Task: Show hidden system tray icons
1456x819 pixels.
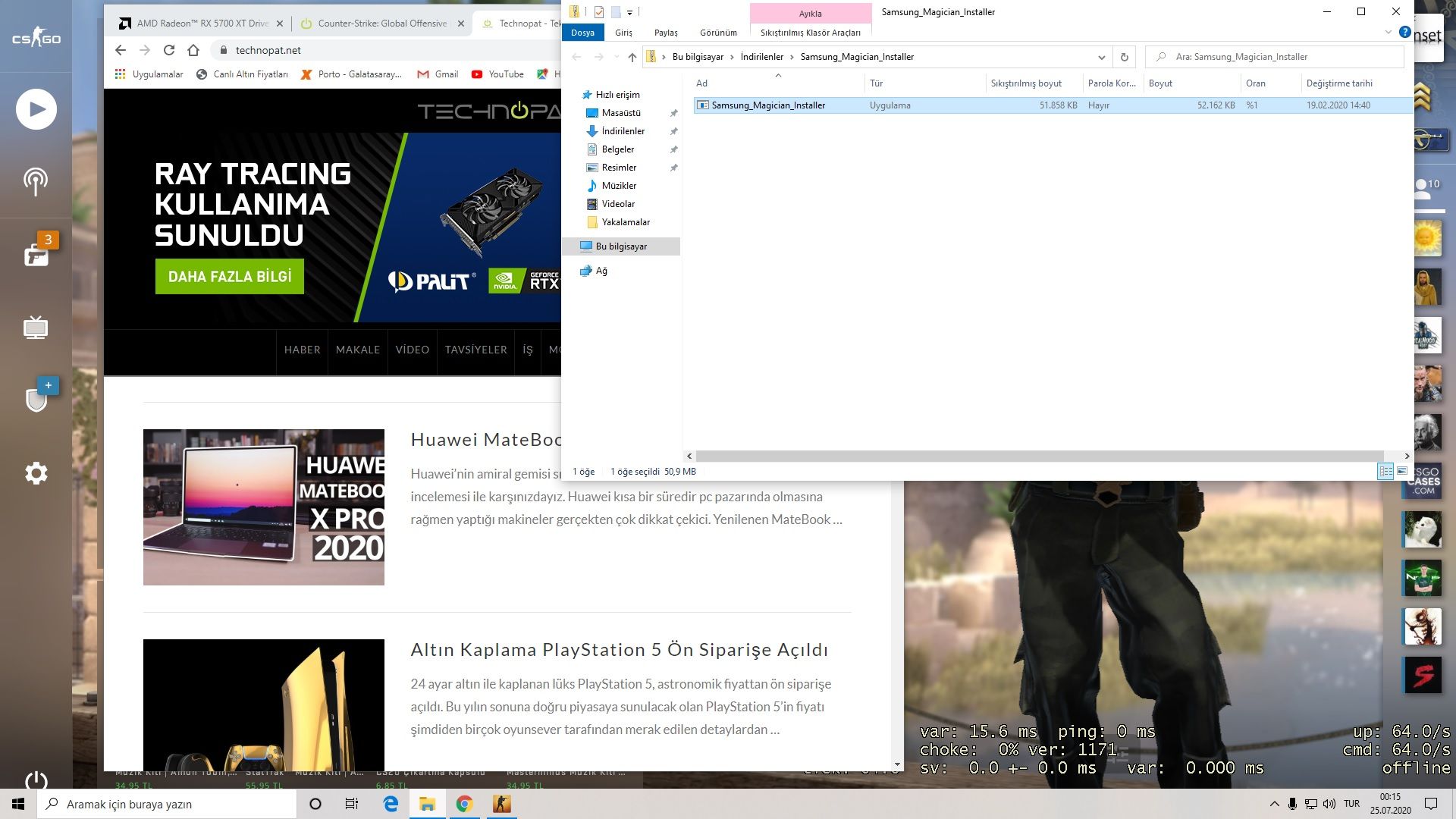Action: click(1274, 804)
